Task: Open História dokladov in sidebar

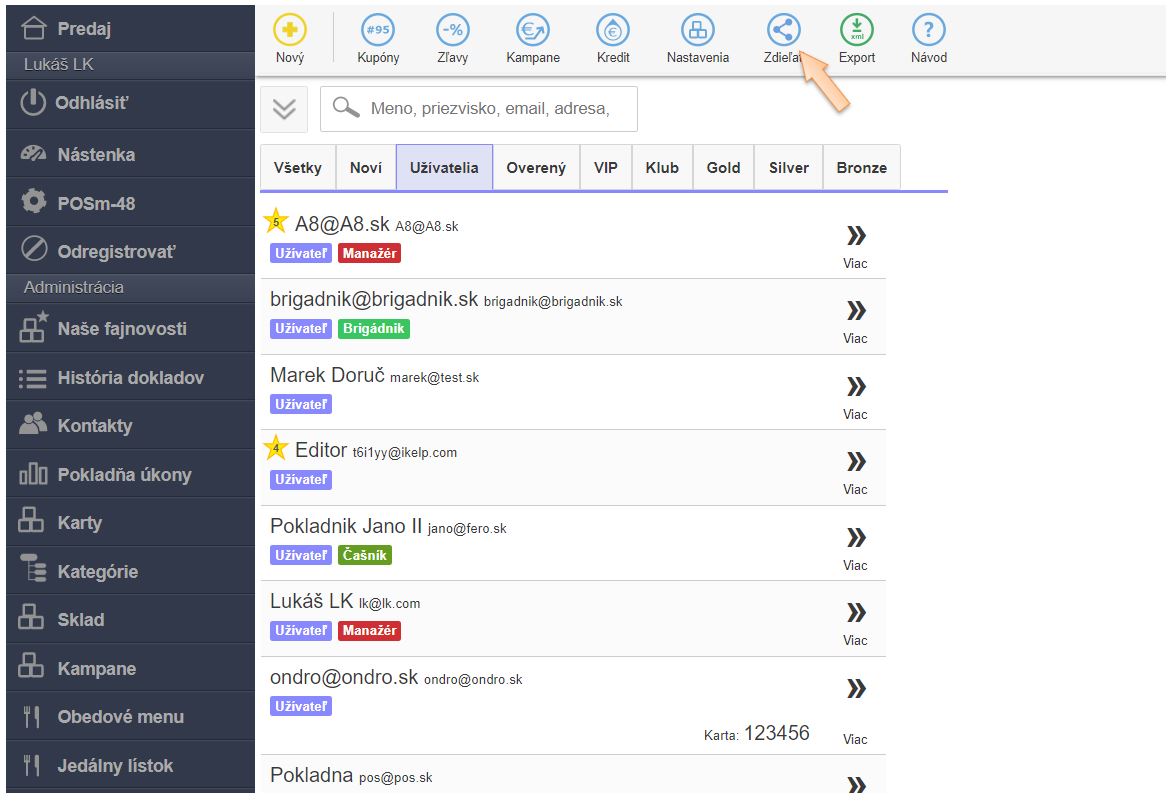Action: (x=130, y=378)
